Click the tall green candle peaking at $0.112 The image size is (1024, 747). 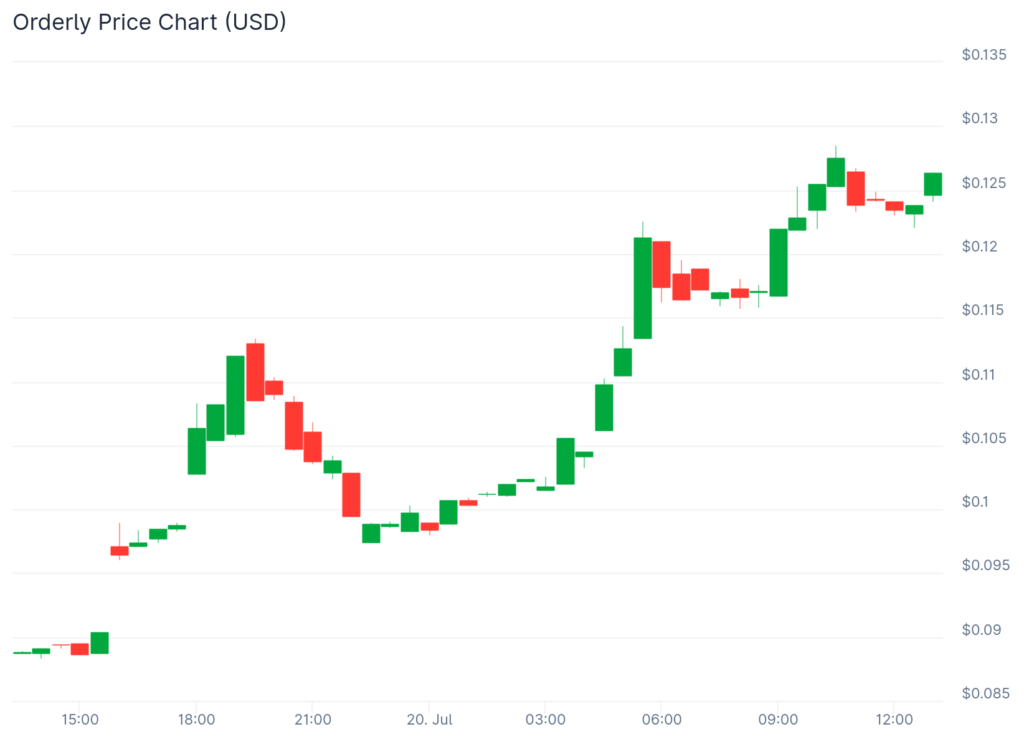coord(235,395)
